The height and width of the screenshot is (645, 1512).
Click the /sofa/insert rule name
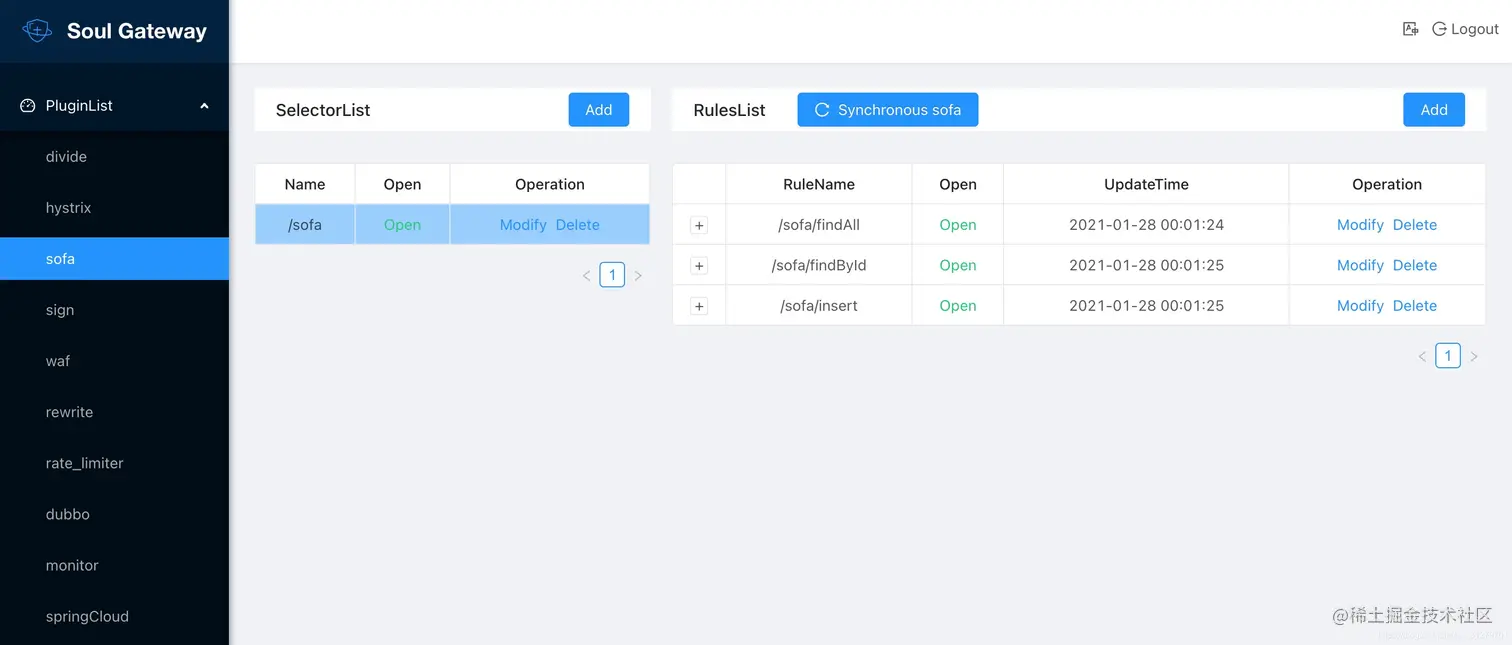click(819, 306)
